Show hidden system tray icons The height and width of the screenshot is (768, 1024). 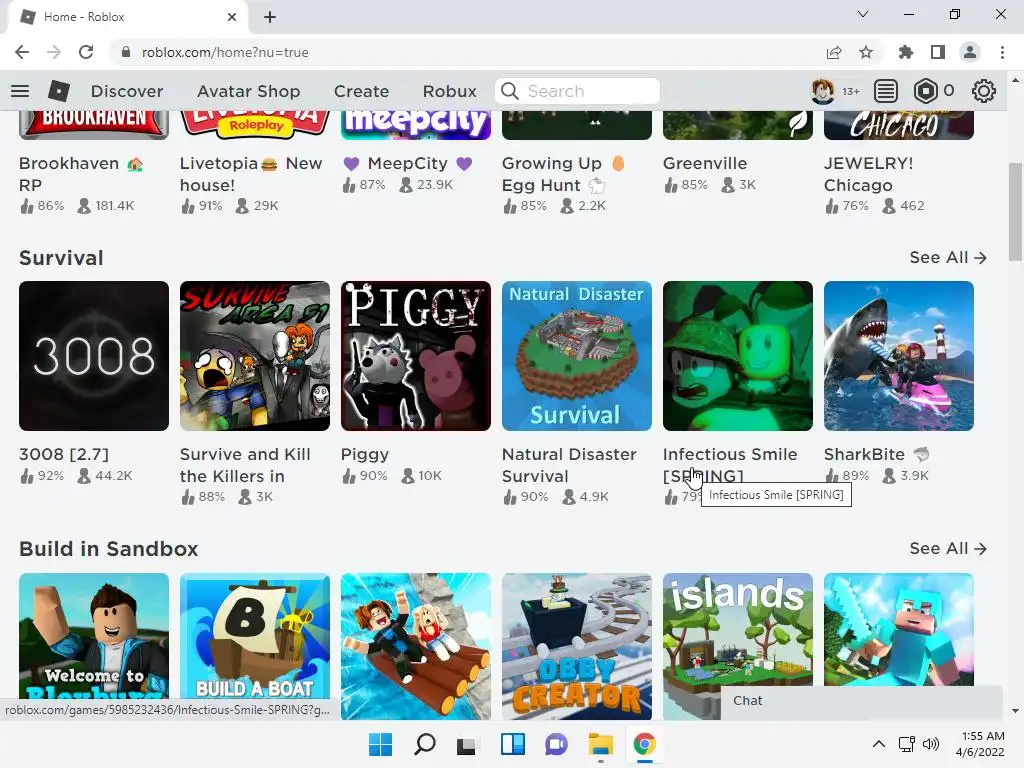click(x=879, y=744)
